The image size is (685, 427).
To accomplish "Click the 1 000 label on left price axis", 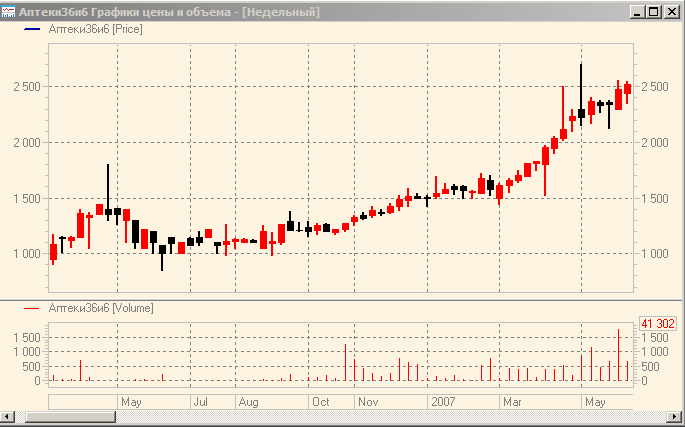I will coord(27,253).
